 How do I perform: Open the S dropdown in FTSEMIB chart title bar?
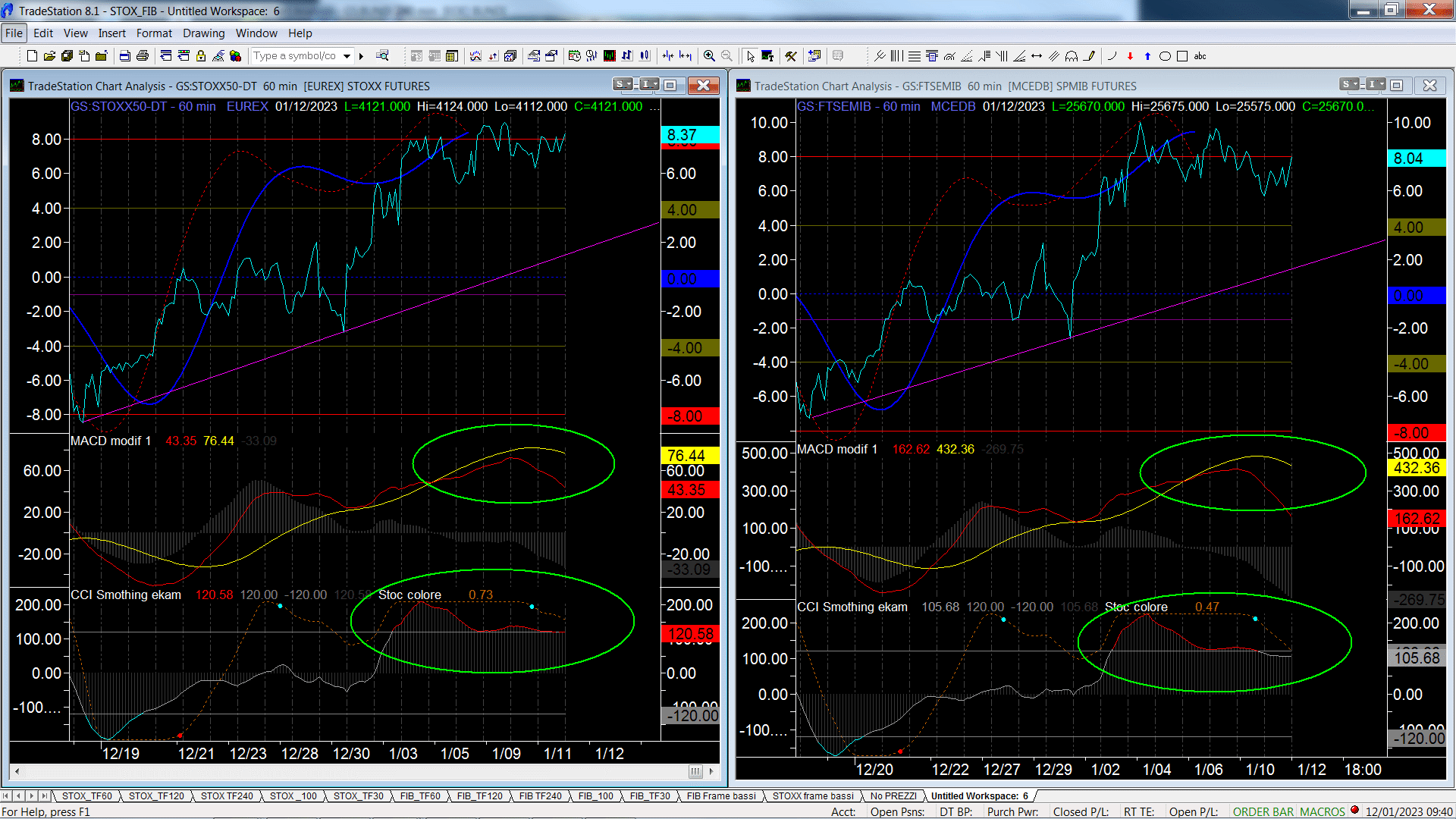pyautogui.click(x=1350, y=84)
